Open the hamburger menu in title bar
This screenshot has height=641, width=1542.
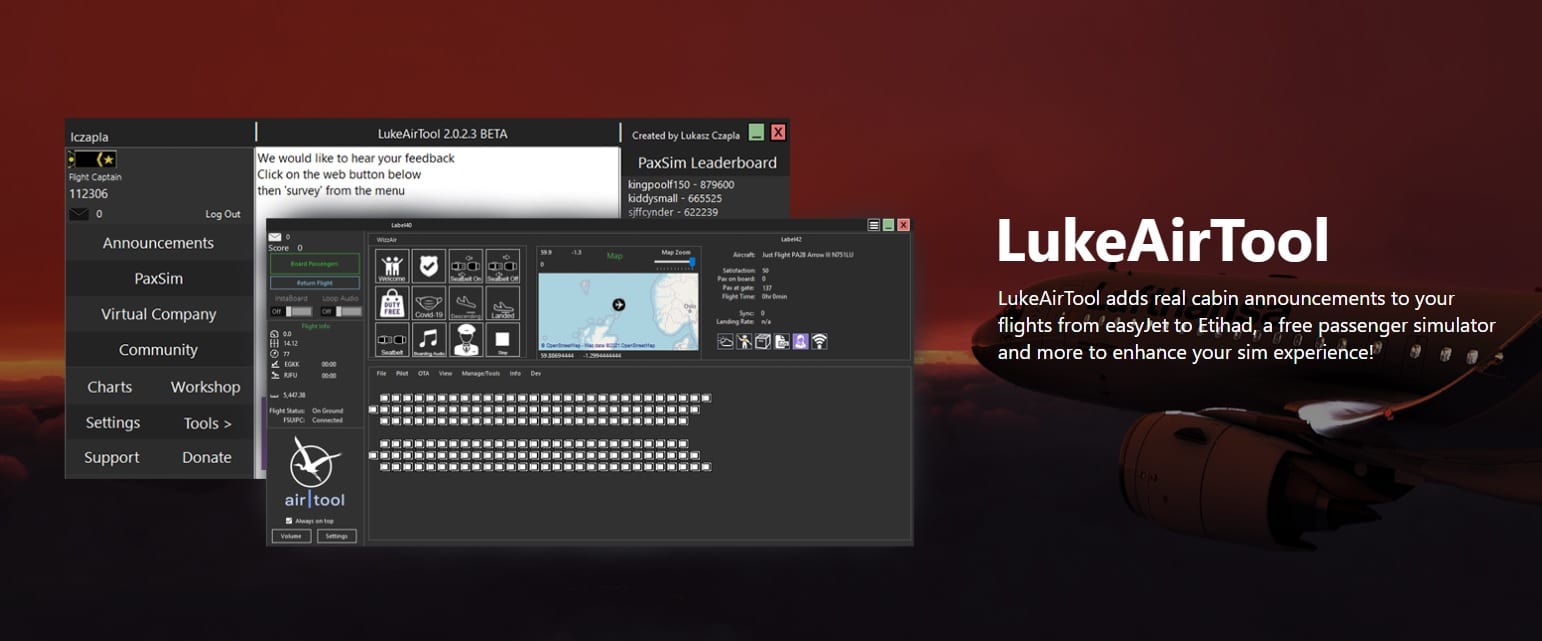(x=874, y=226)
